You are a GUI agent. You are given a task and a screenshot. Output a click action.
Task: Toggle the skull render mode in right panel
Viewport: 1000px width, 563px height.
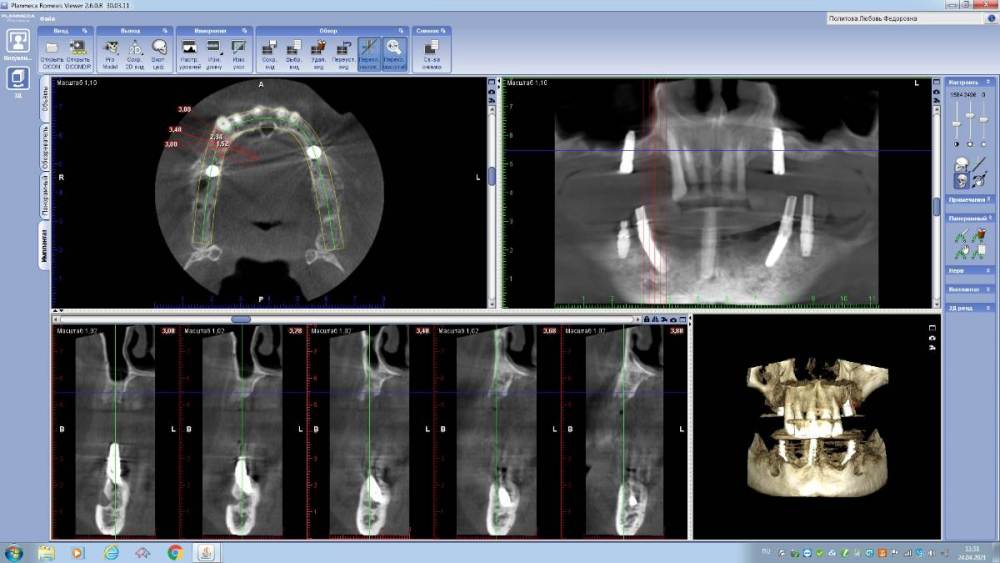tap(959, 180)
